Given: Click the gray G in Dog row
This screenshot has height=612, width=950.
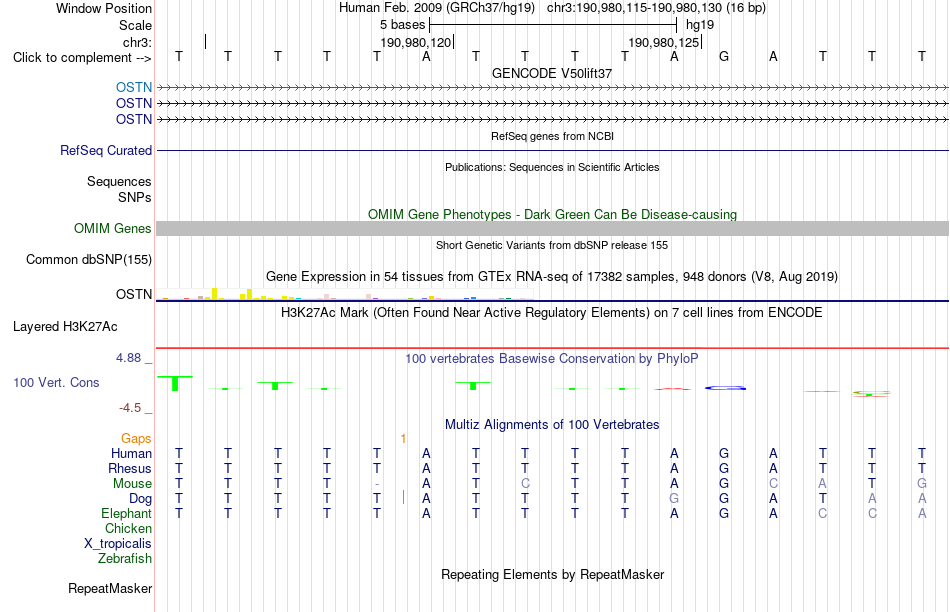Looking at the screenshot, I should pyautogui.click(x=674, y=499).
